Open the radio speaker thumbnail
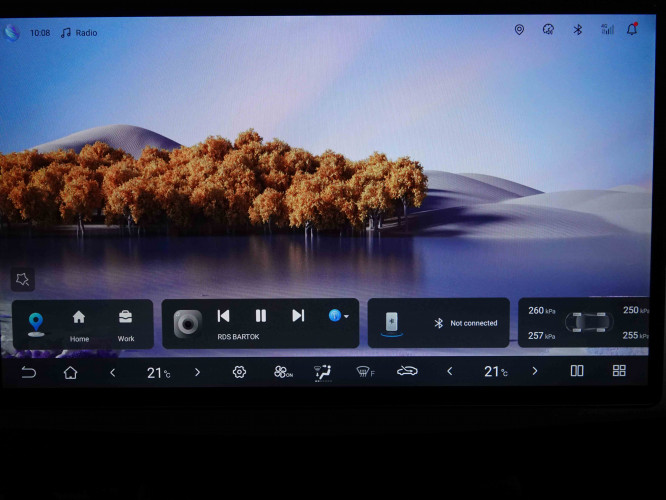666x500 pixels. point(188,323)
